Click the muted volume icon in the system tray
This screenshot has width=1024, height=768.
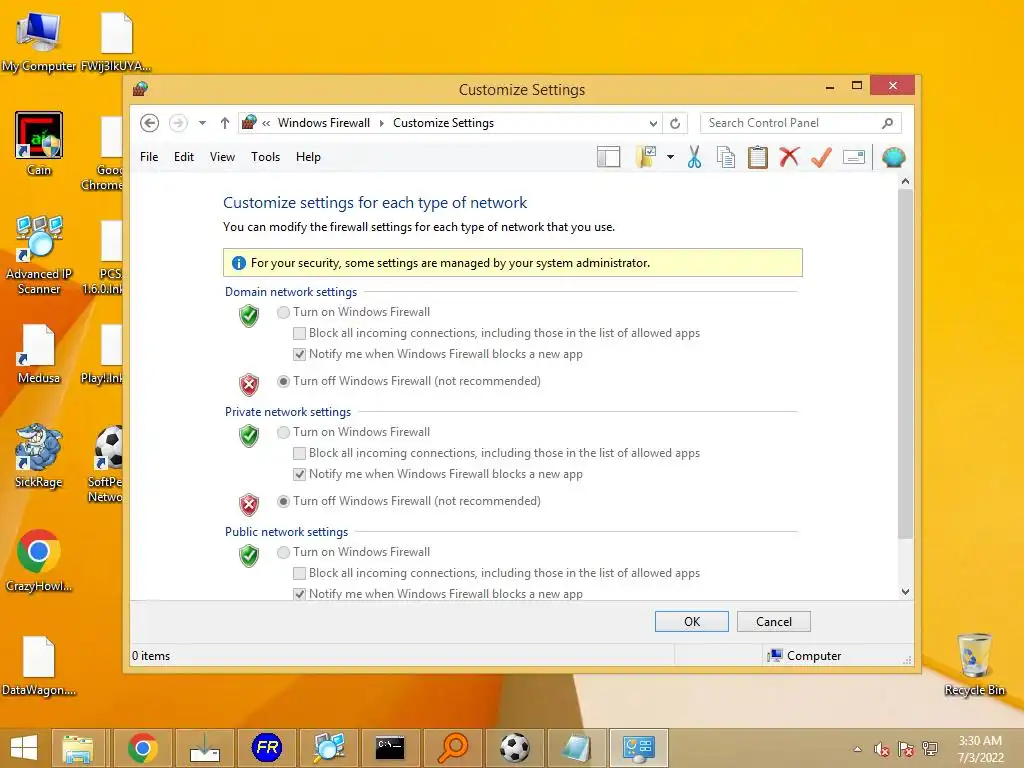click(882, 749)
